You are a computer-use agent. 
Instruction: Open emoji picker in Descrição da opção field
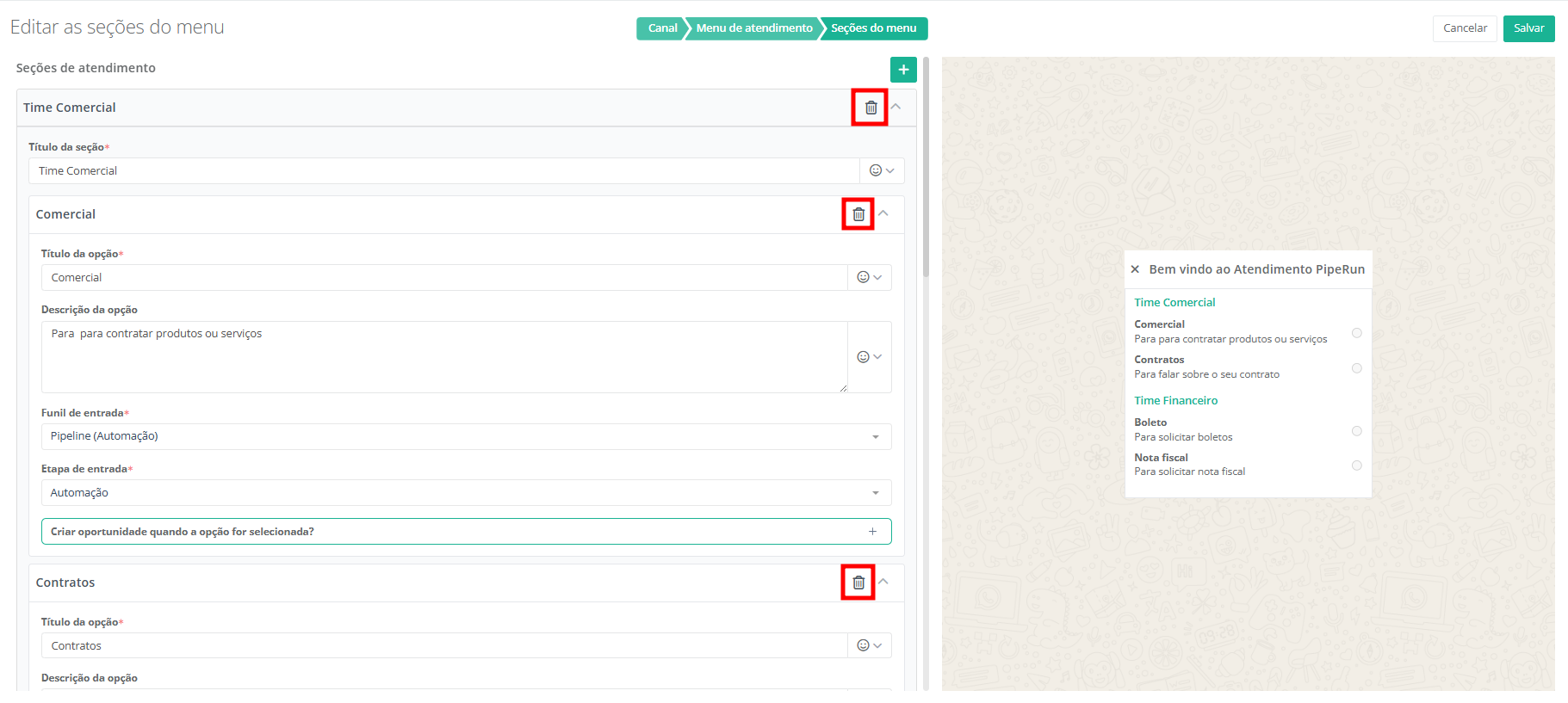869,357
